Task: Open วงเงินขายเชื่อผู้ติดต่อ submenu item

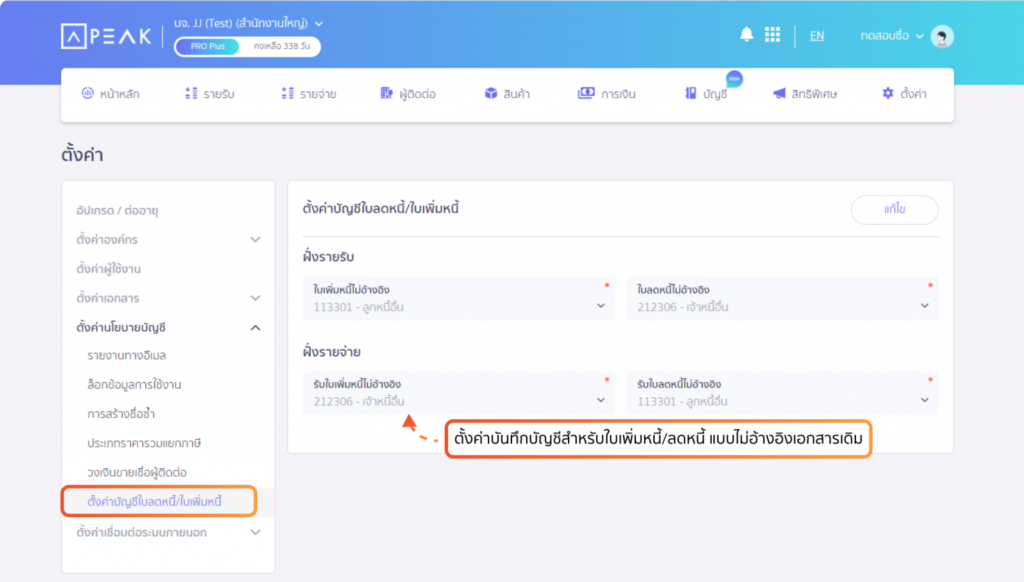Action: (136, 472)
